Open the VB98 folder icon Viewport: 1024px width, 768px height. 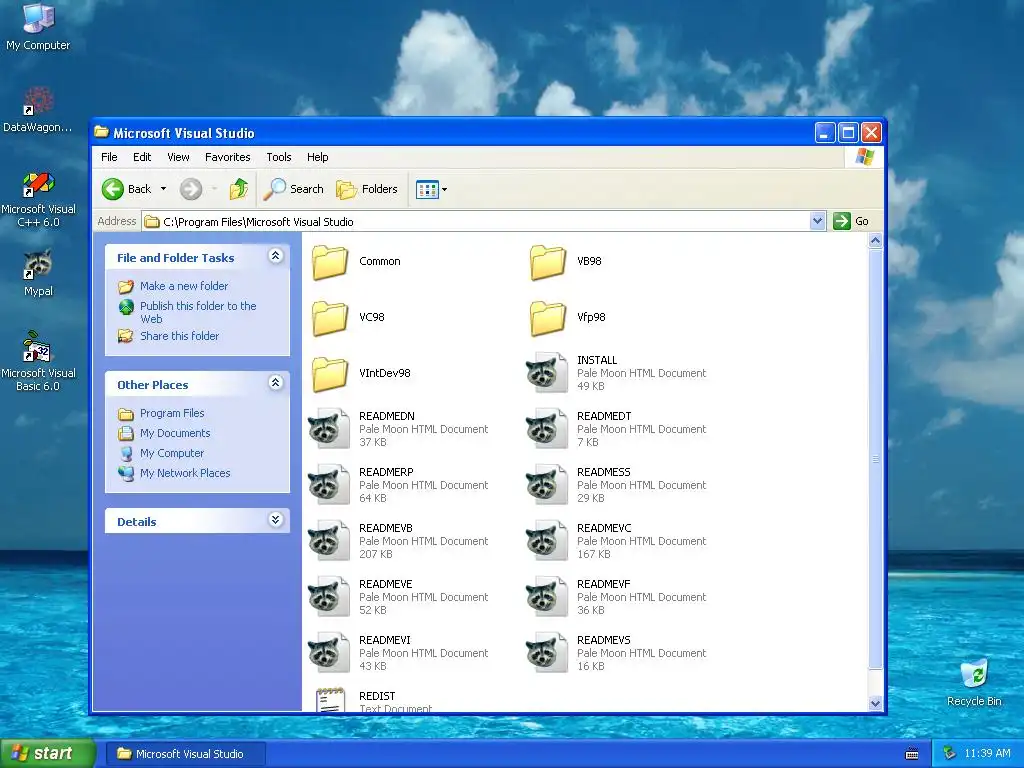(x=548, y=263)
